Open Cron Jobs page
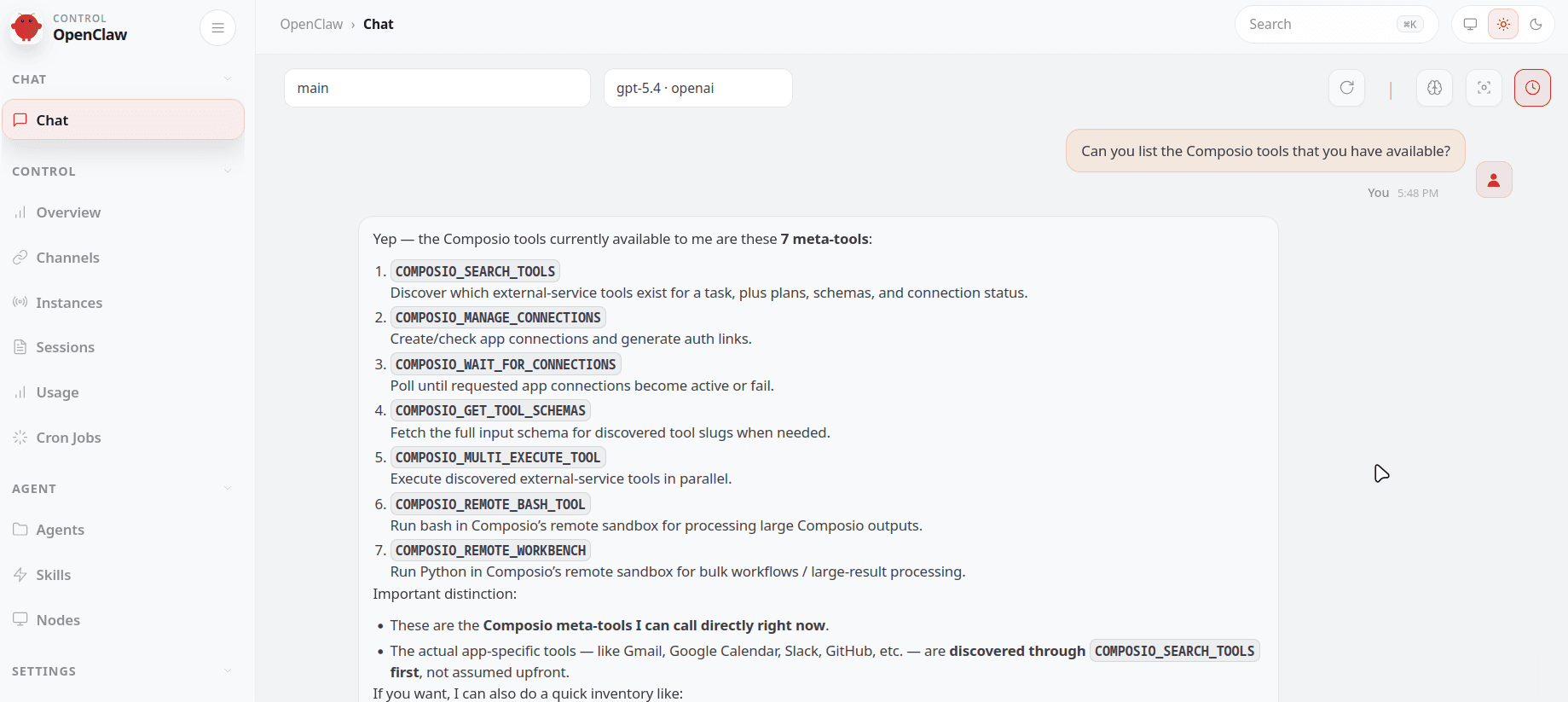Screen dimensions: 1568x702 124,438
